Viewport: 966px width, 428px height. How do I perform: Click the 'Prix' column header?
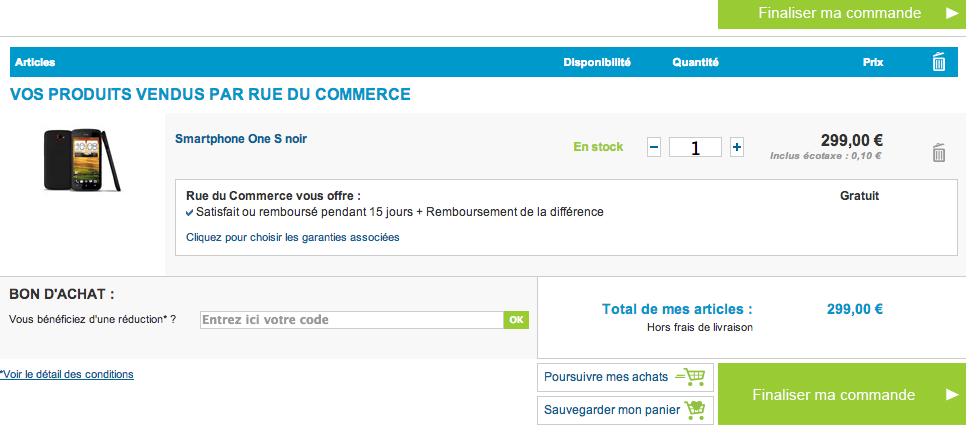(x=873, y=62)
